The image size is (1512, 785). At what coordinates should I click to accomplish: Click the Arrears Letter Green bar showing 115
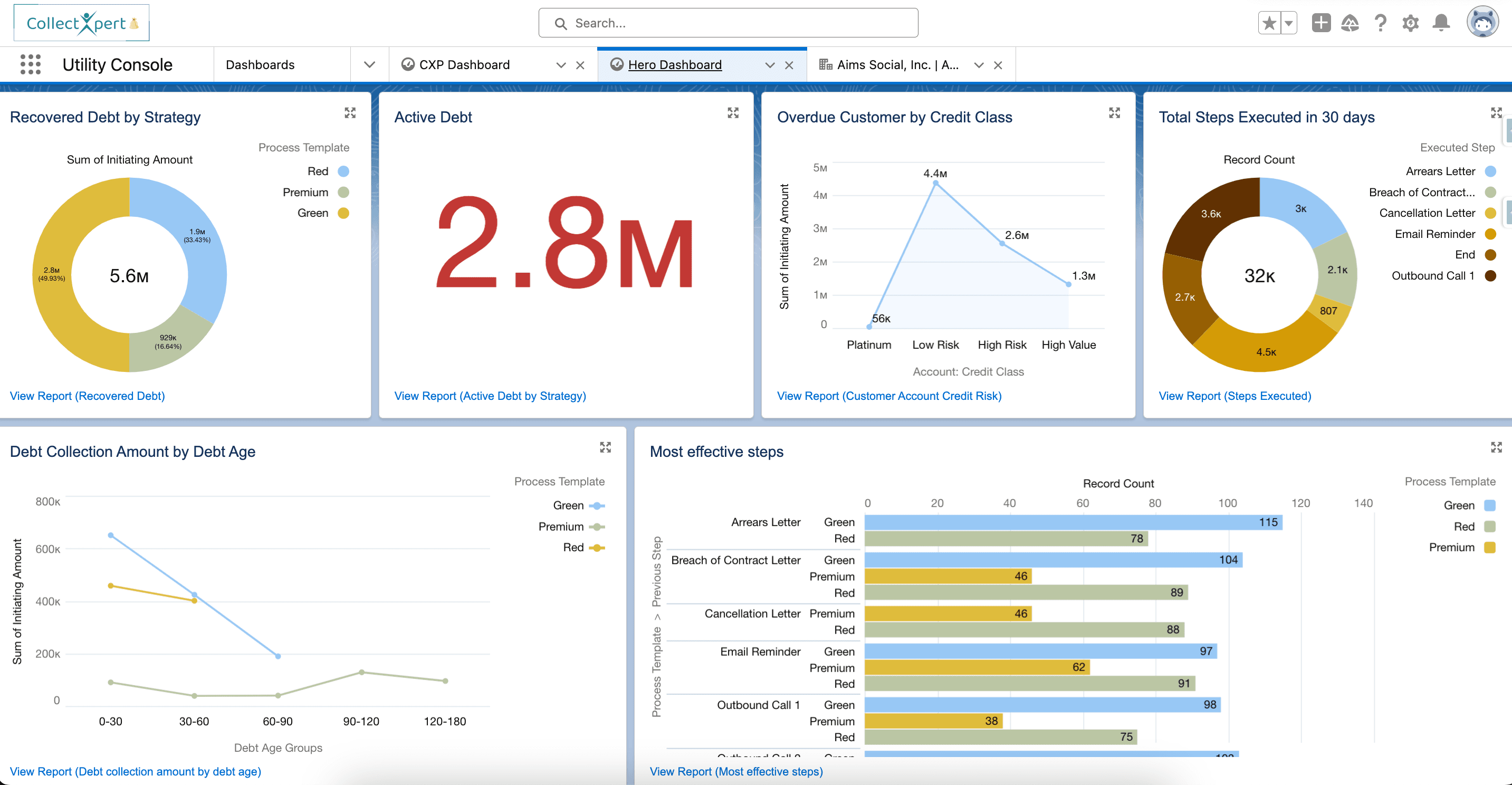click(1073, 522)
